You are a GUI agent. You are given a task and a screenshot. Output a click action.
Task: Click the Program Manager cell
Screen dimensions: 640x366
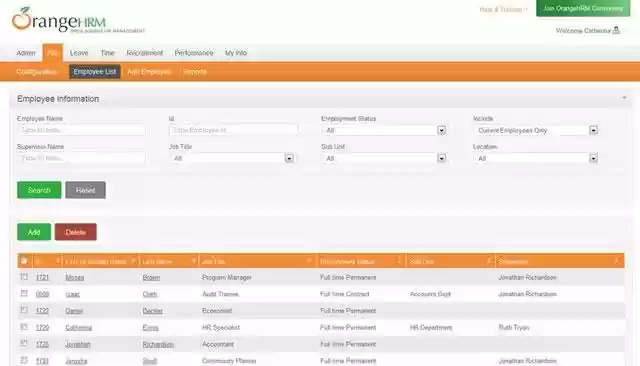coord(227,277)
